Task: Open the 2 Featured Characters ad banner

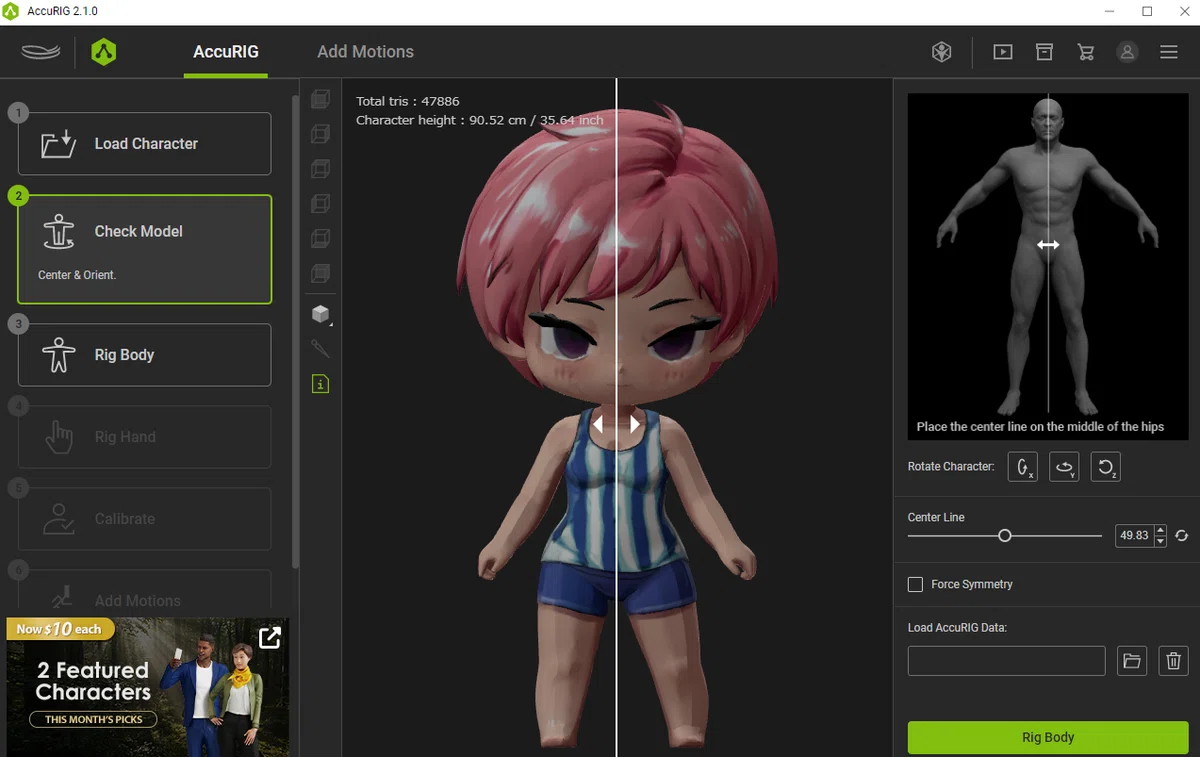Action: tap(147, 687)
